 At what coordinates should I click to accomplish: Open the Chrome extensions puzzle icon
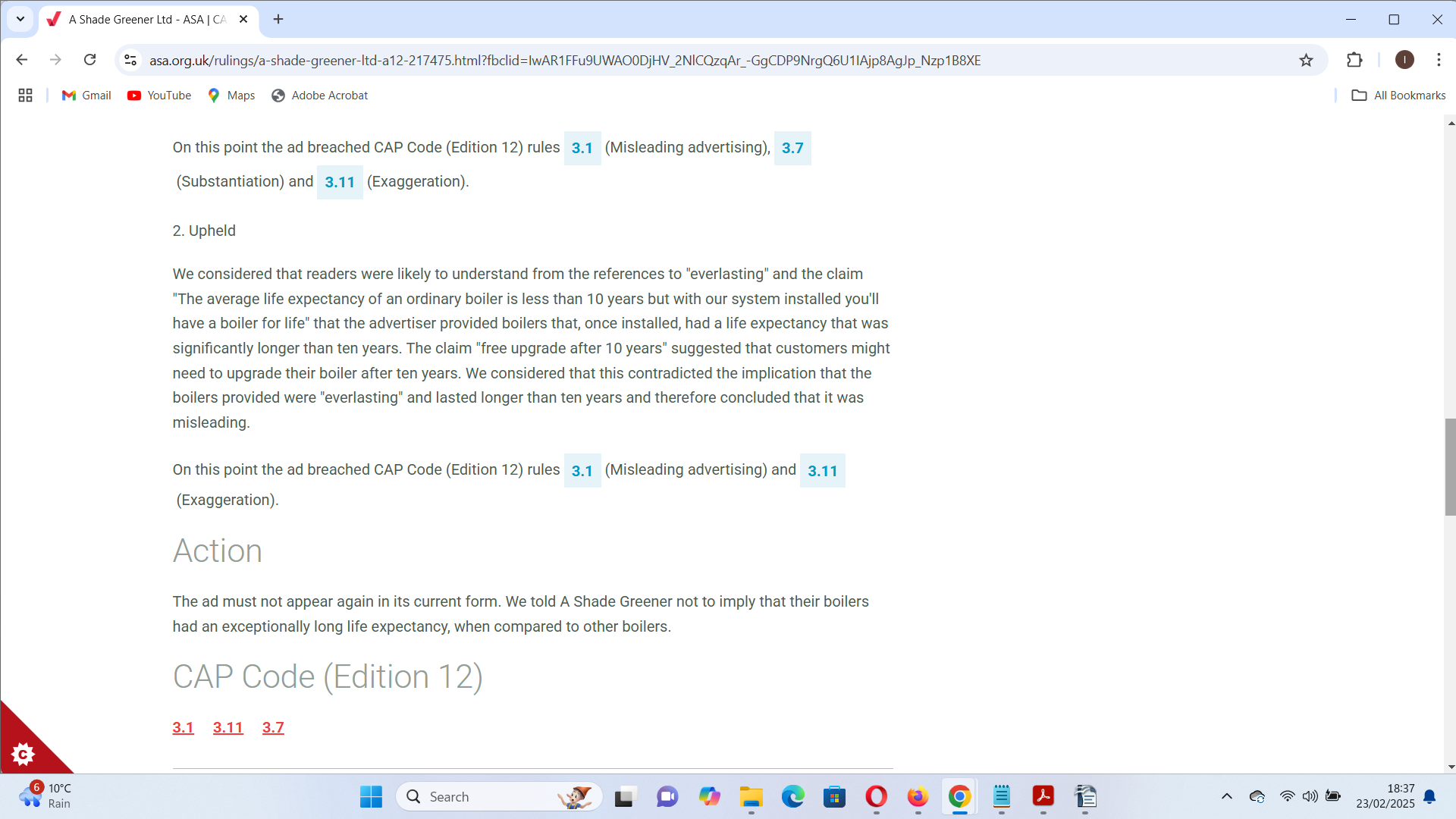[x=1354, y=60]
